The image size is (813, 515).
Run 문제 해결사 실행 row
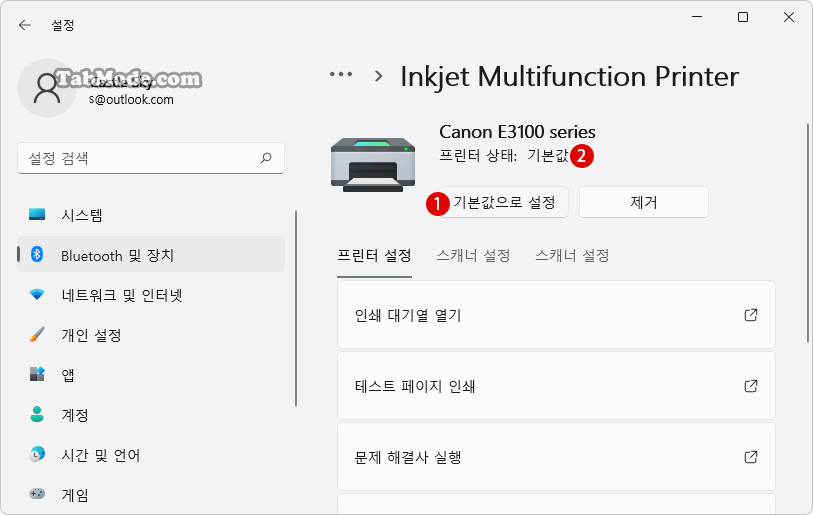coord(556,457)
